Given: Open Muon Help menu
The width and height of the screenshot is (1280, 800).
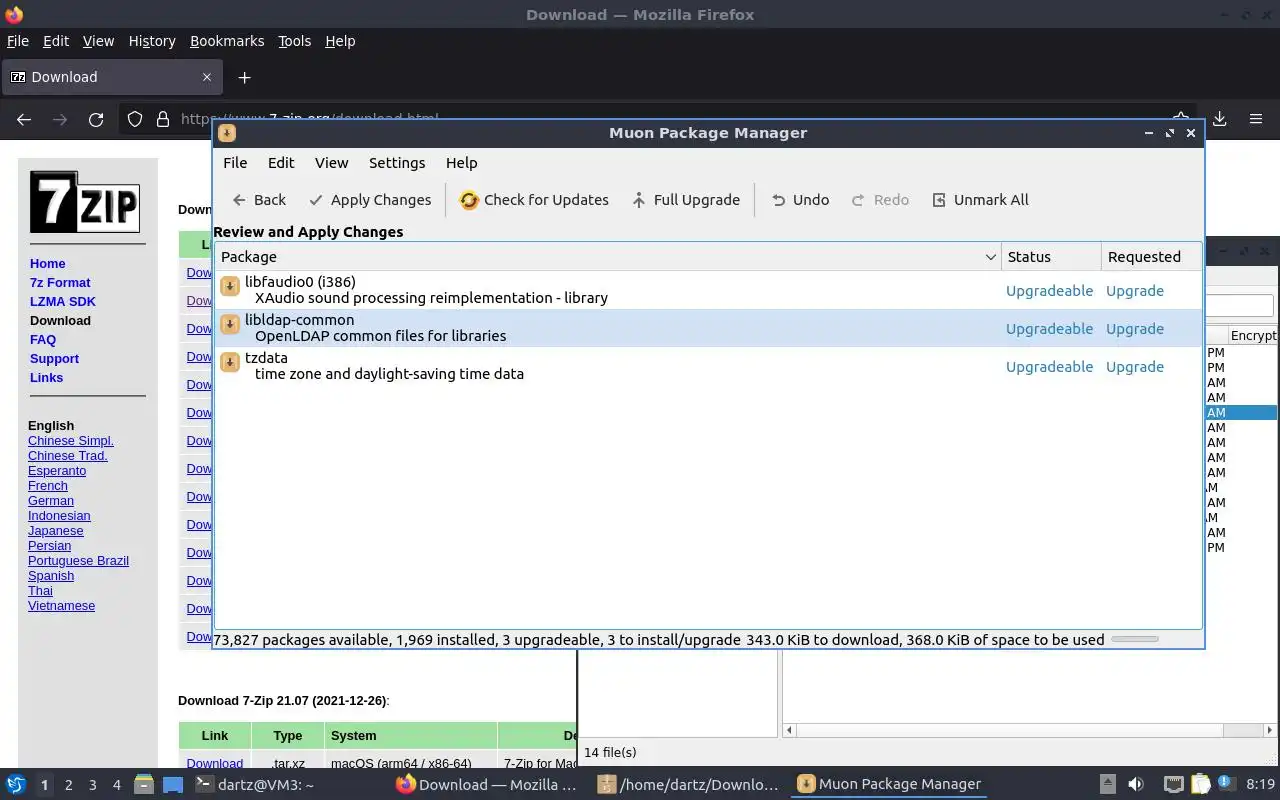Looking at the screenshot, I should (x=462, y=163).
